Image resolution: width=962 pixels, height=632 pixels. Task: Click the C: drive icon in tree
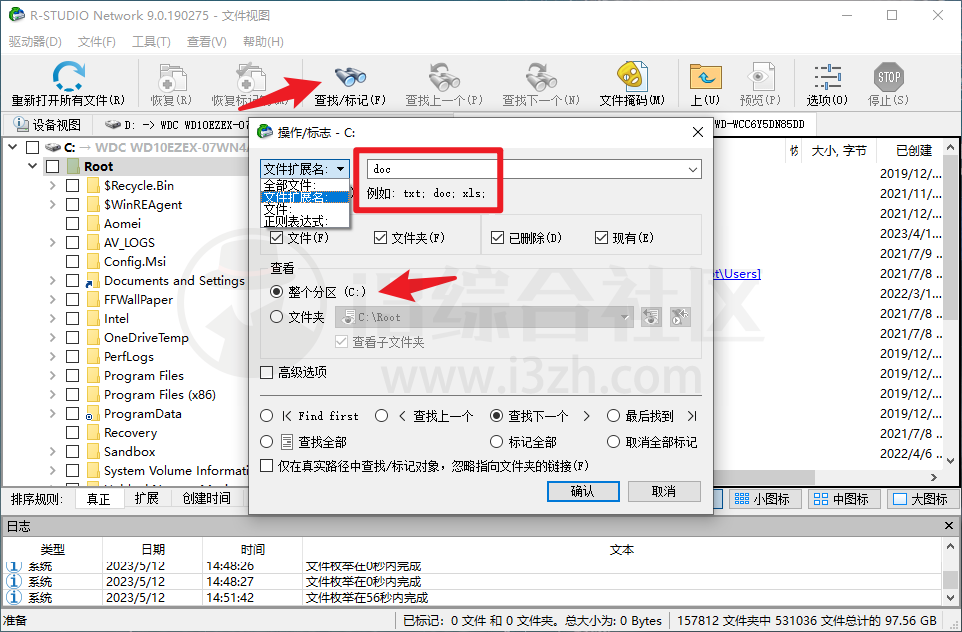[x=53, y=147]
